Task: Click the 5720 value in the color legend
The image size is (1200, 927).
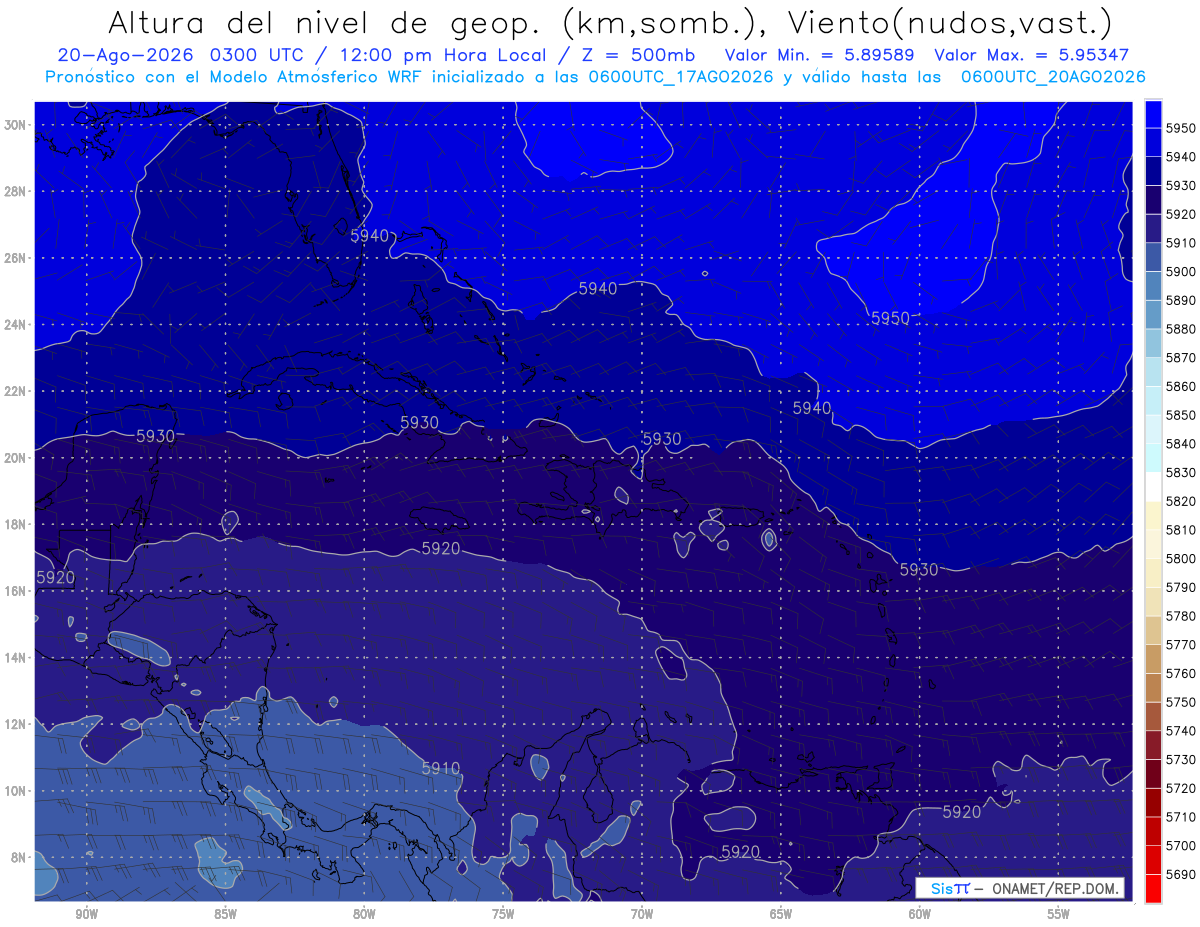Action: pyautogui.click(x=1181, y=788)
